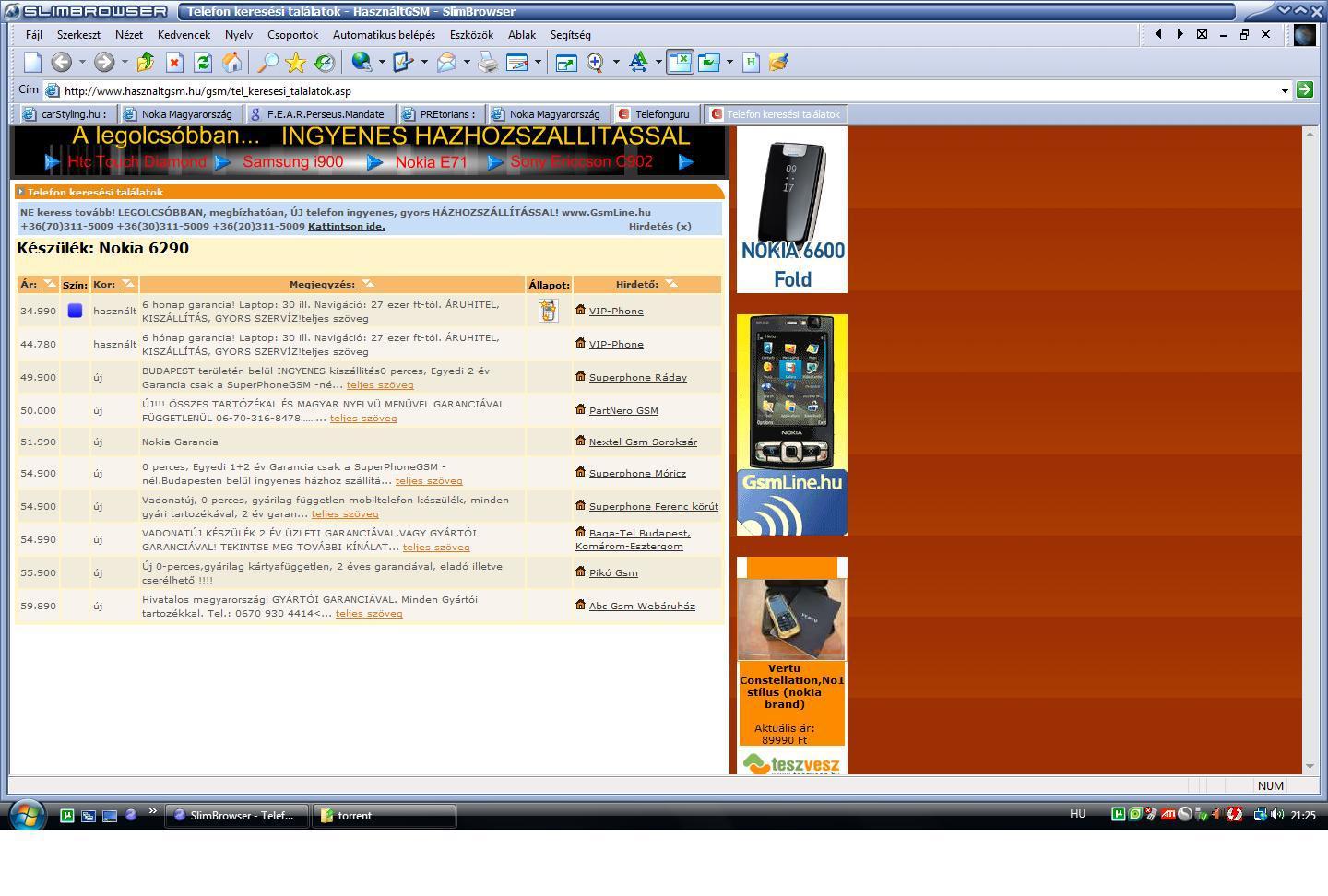Image resolution: width=1328 pixels, height=896 pixels.
Task: Open the Windows Start orb
Action: tap(27, 815)
